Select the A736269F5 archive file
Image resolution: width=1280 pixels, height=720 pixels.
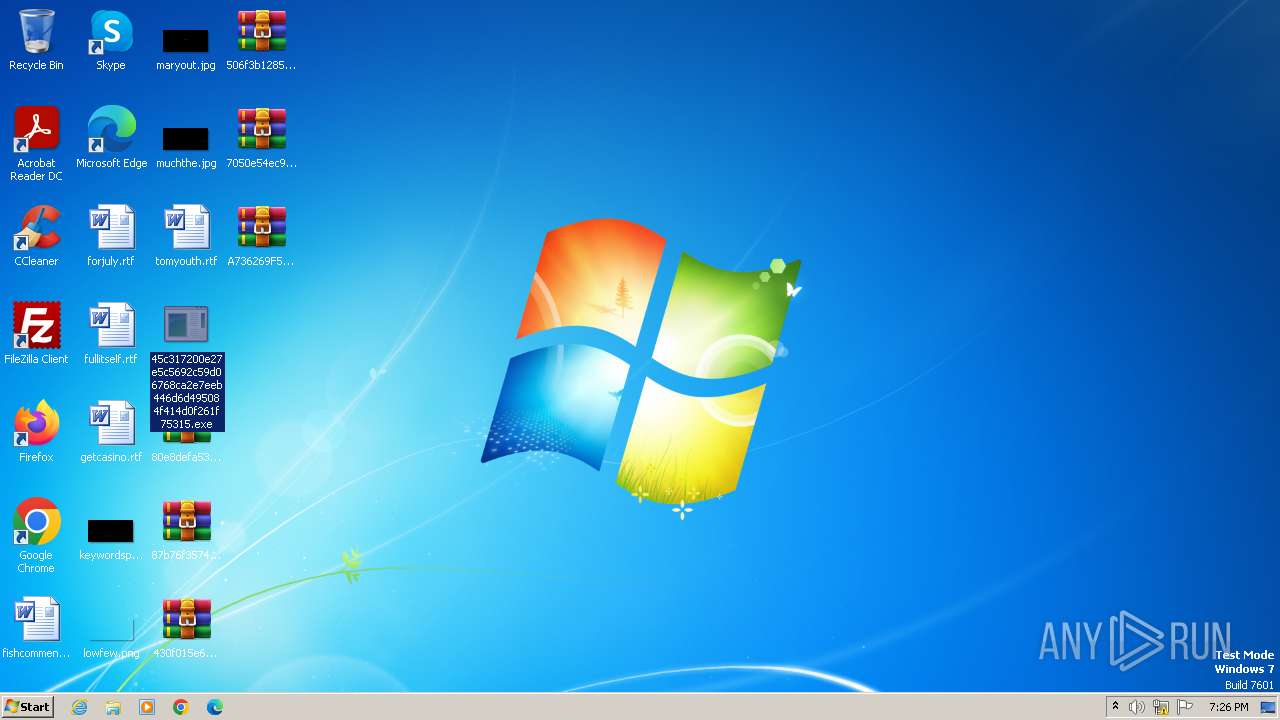click(261, 236)
